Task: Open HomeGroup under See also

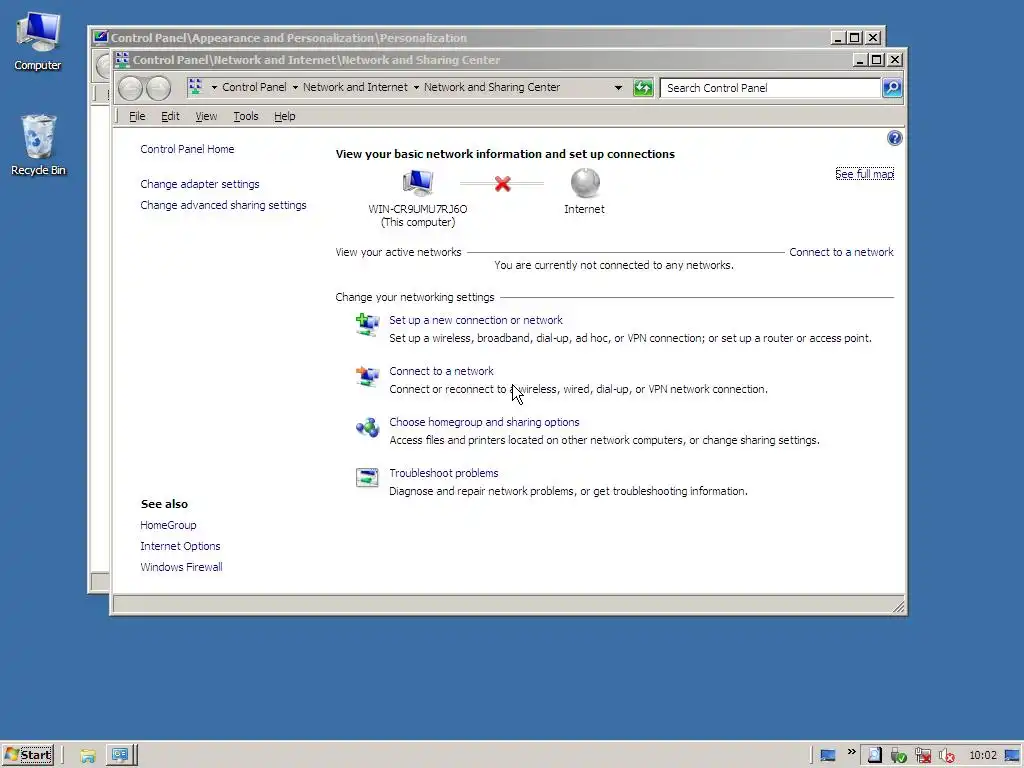Action: pyautogui.click(x=168, y=525)
